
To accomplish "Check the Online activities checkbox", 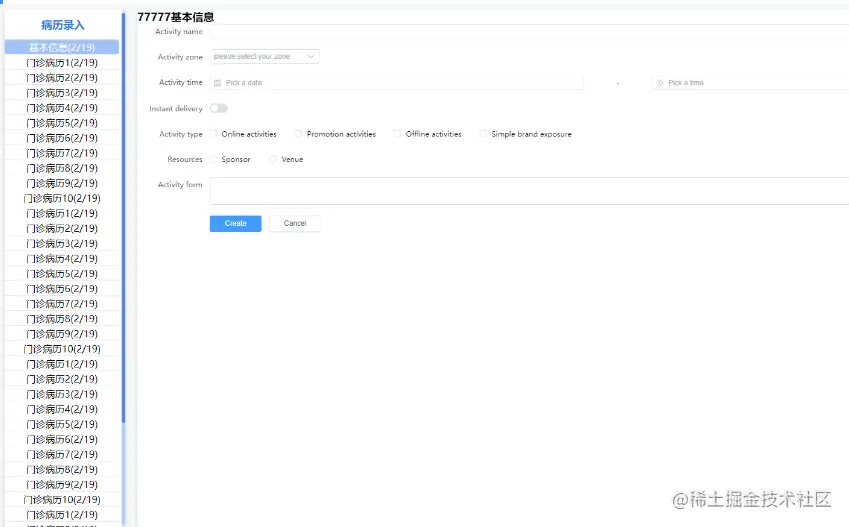I will [213, 134].
